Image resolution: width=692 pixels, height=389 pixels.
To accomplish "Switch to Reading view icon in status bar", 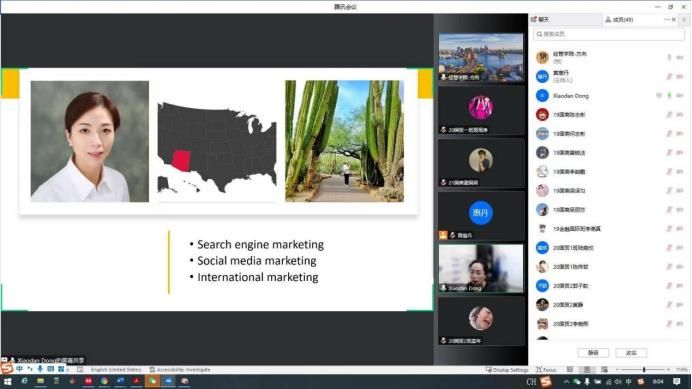I will click(570, 370).
